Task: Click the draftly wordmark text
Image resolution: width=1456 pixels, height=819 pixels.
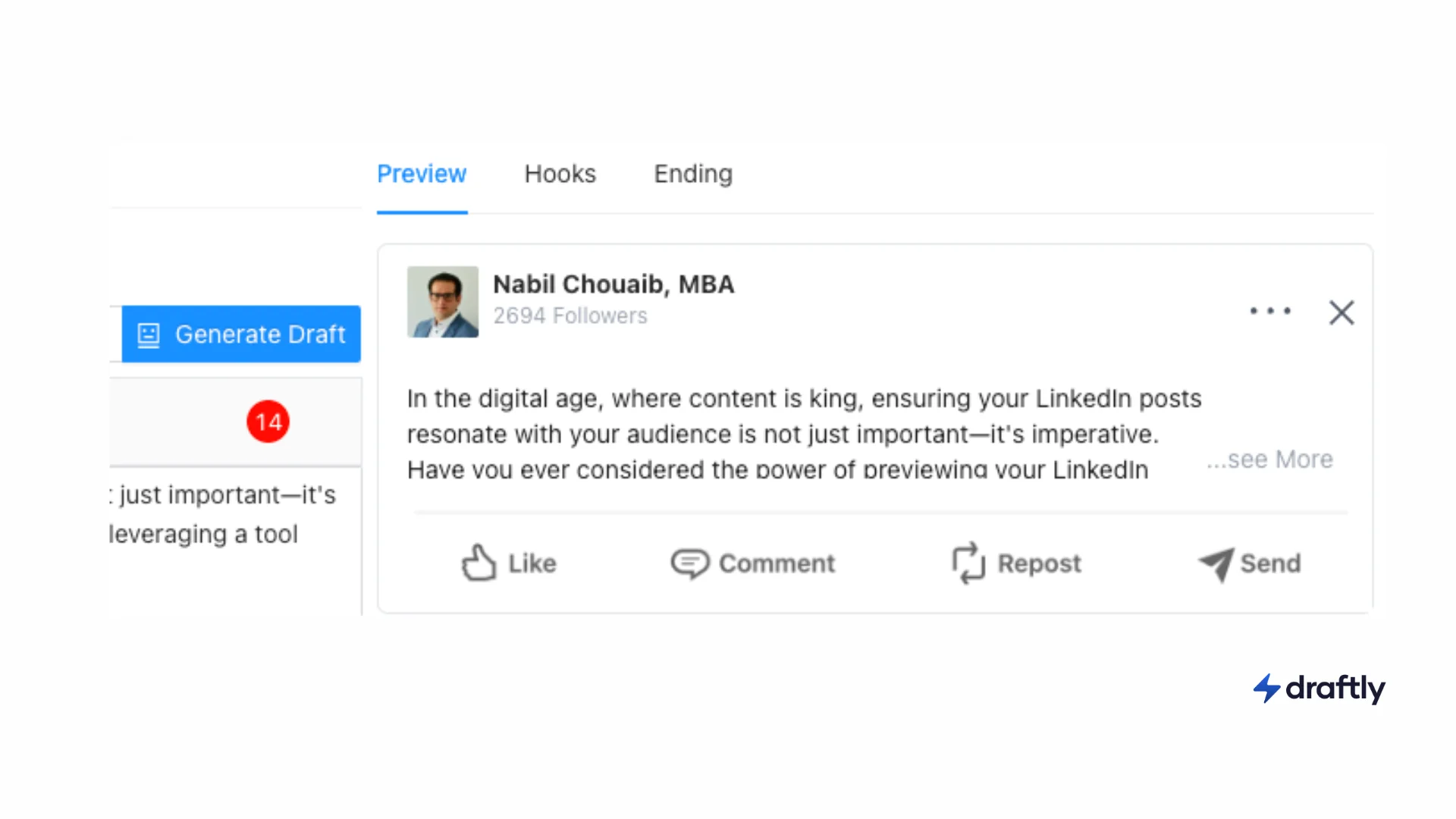Action: [1335, 689]
